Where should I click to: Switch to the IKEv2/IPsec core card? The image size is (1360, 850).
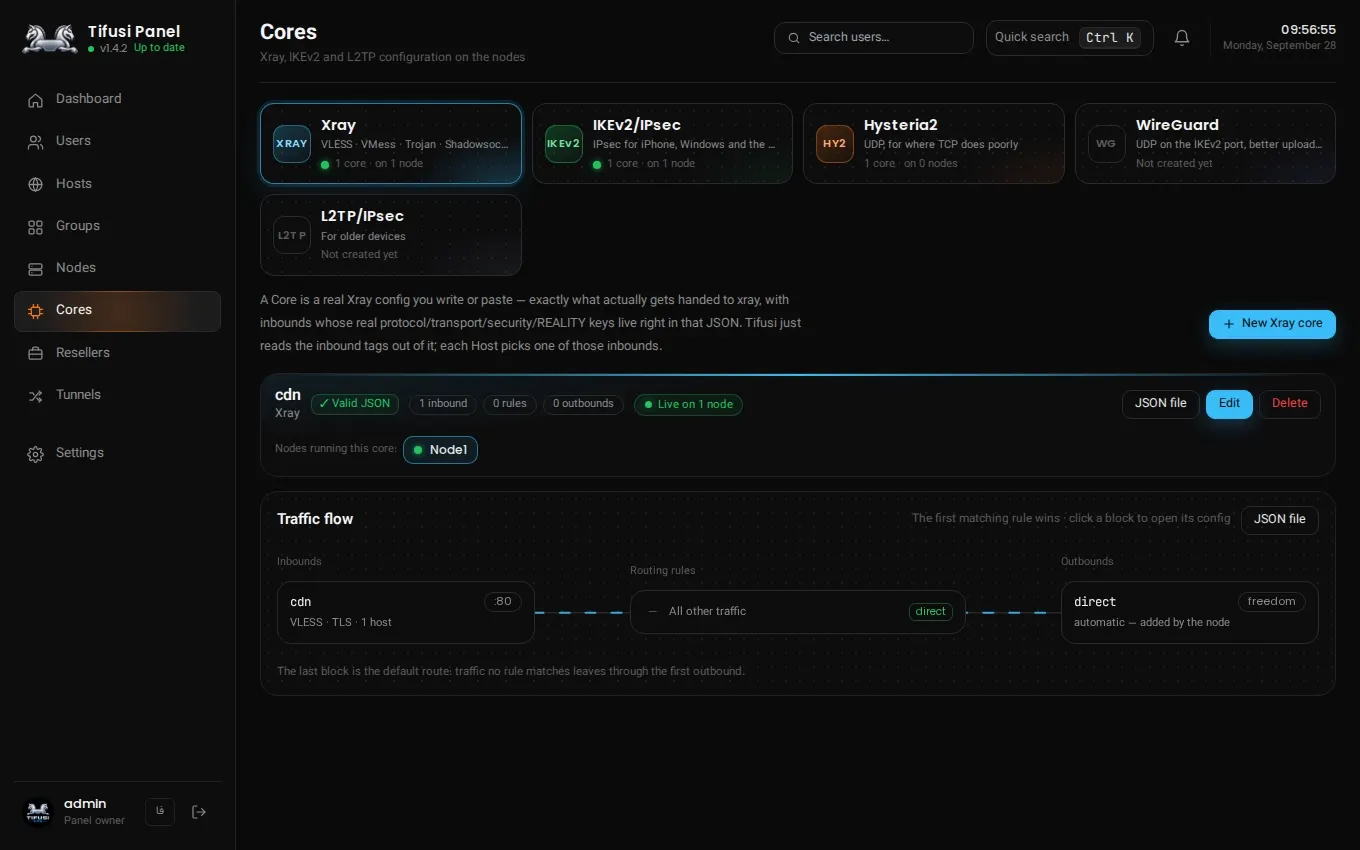[662, 144]
